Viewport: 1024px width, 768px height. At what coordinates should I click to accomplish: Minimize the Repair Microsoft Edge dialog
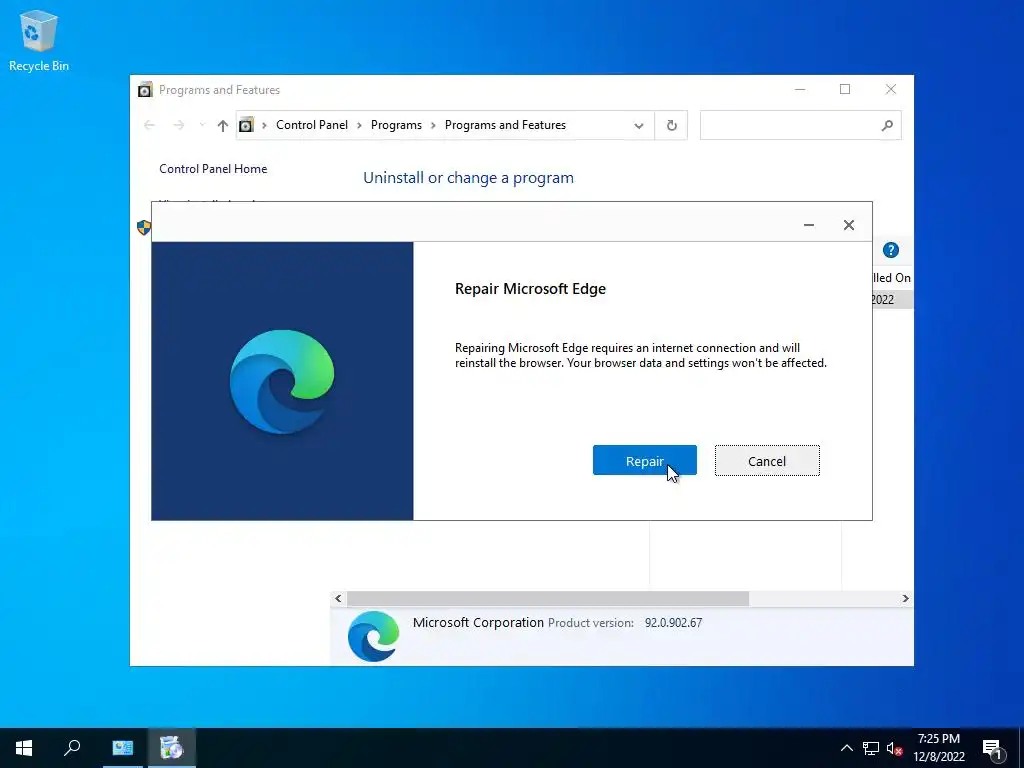pos(808,225)
